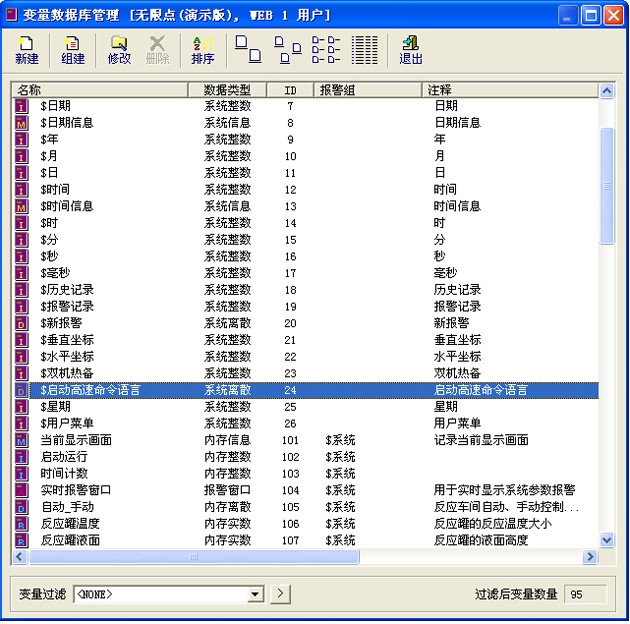Click the icon beside $时间信息
Image resolution: width=630 pixels, height=624 pixels.
pos(21,206)
